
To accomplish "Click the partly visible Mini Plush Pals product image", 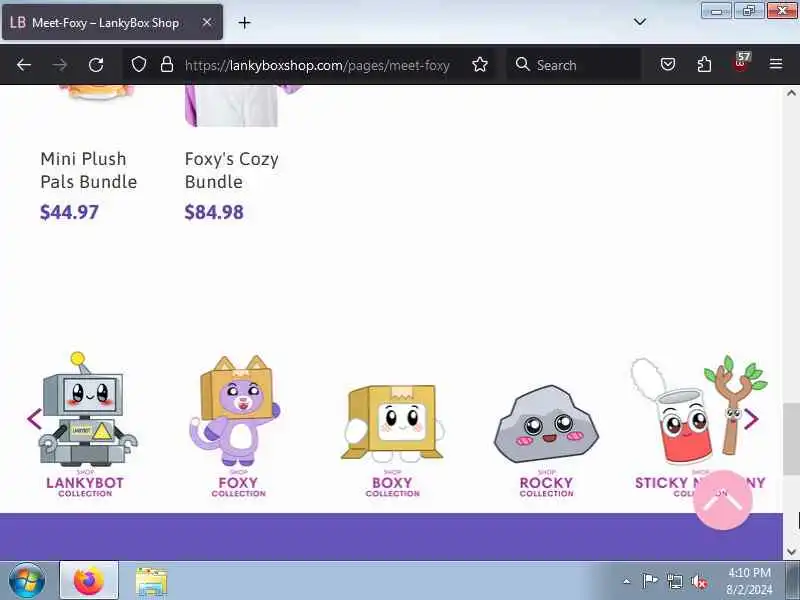I will click(95, 93).
